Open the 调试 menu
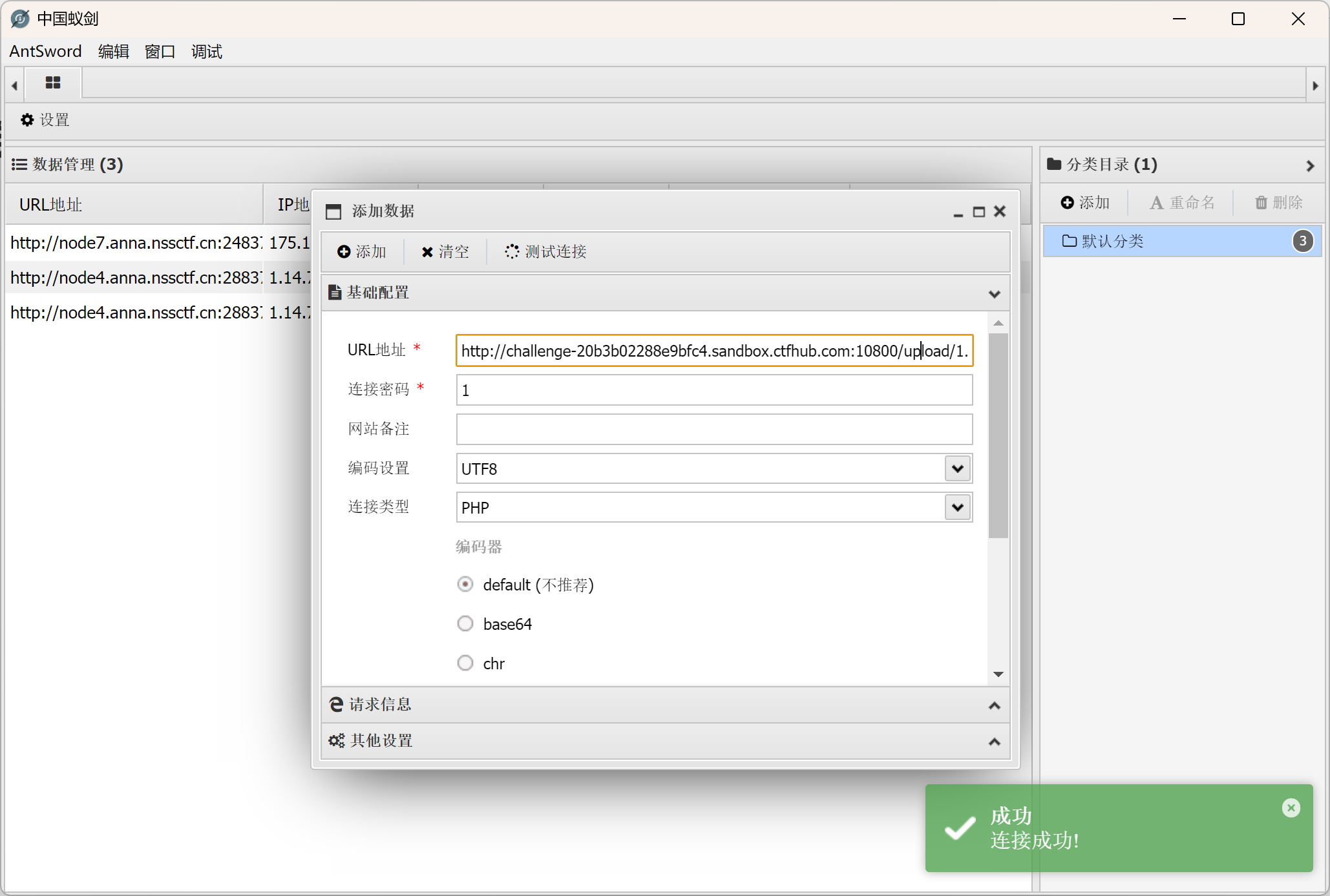This screenshot has height=896, width=1330. point(206,52)
